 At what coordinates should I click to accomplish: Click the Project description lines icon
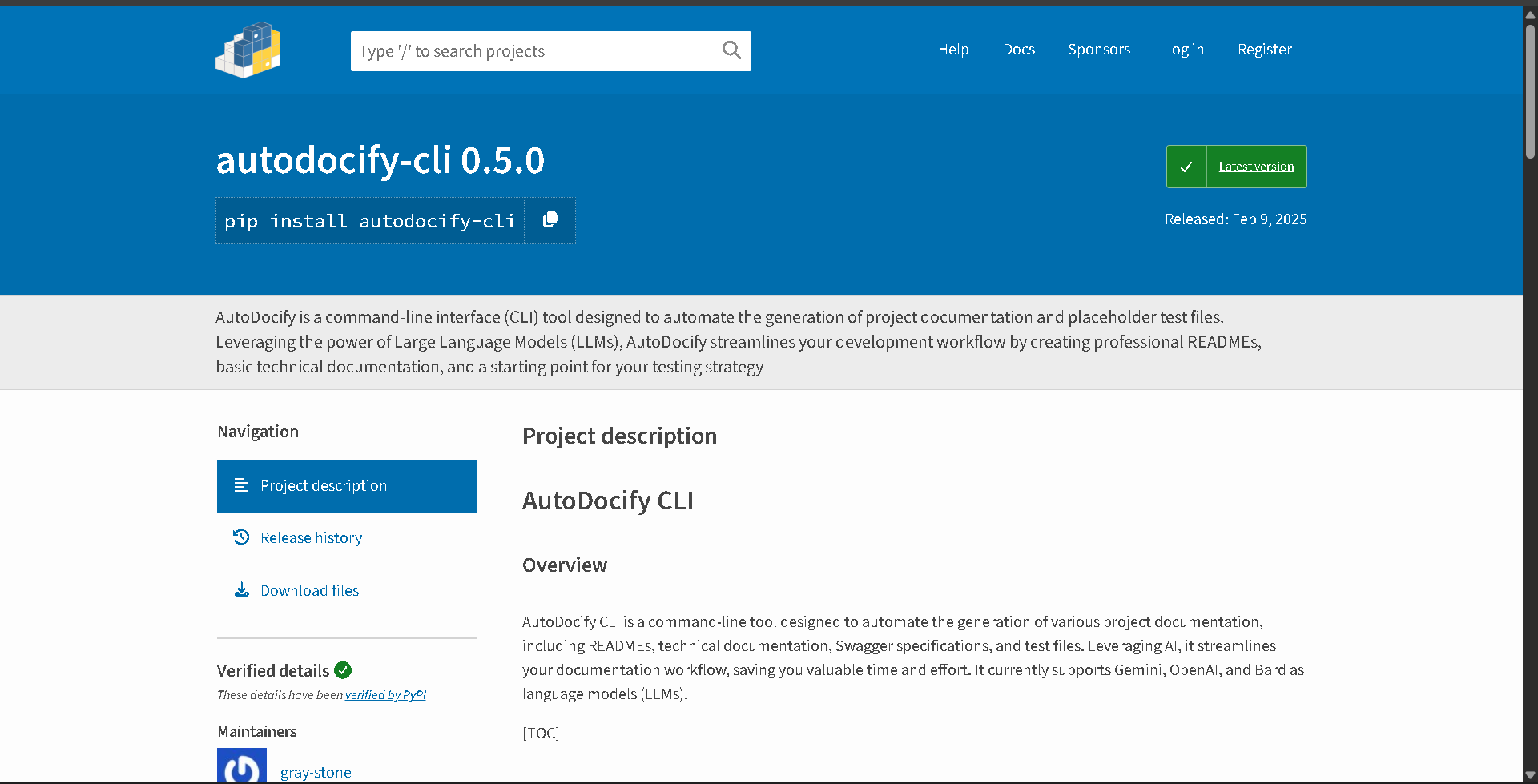pos(241,485)
